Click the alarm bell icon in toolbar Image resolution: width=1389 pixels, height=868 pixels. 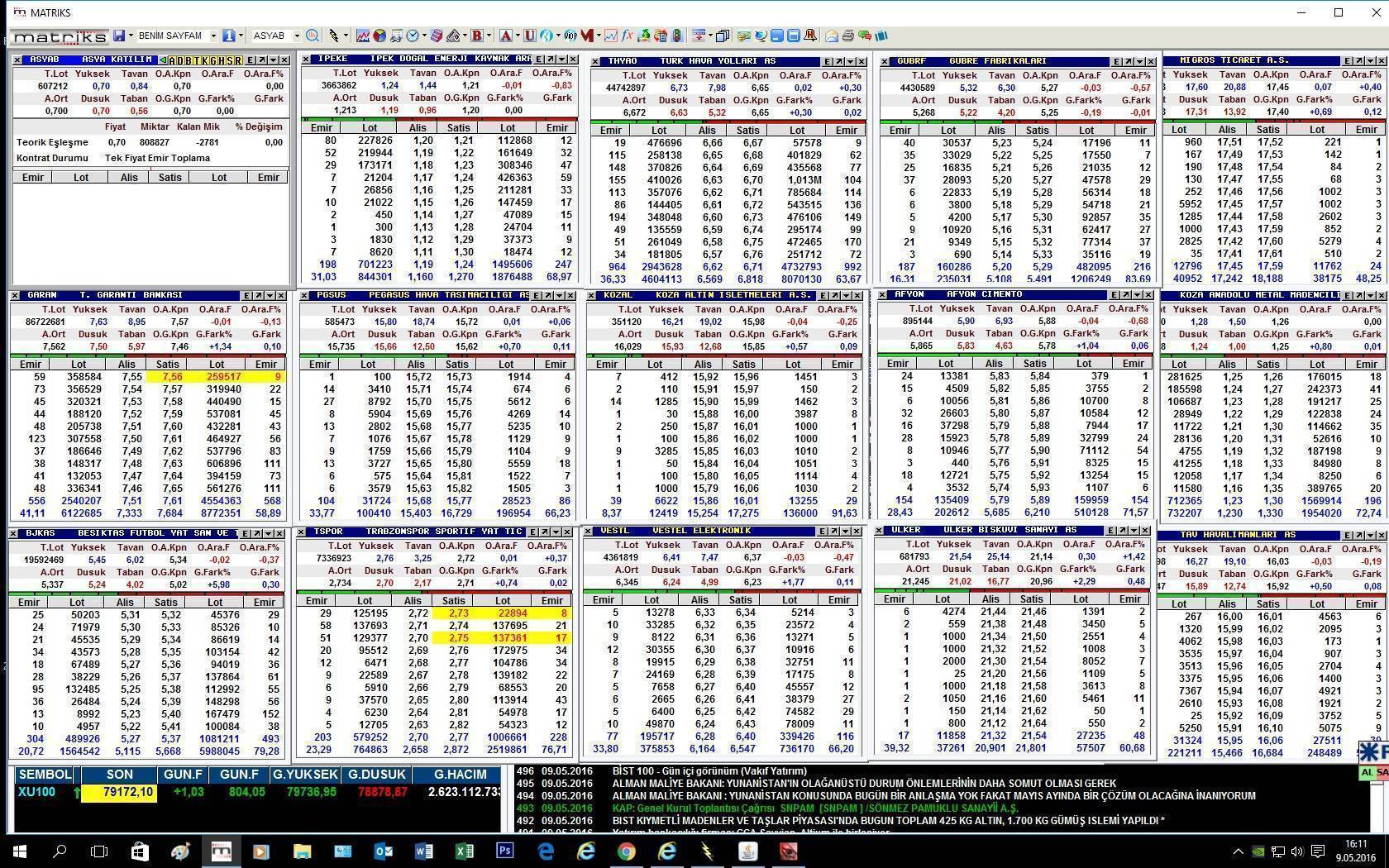(x=810, y=36)
